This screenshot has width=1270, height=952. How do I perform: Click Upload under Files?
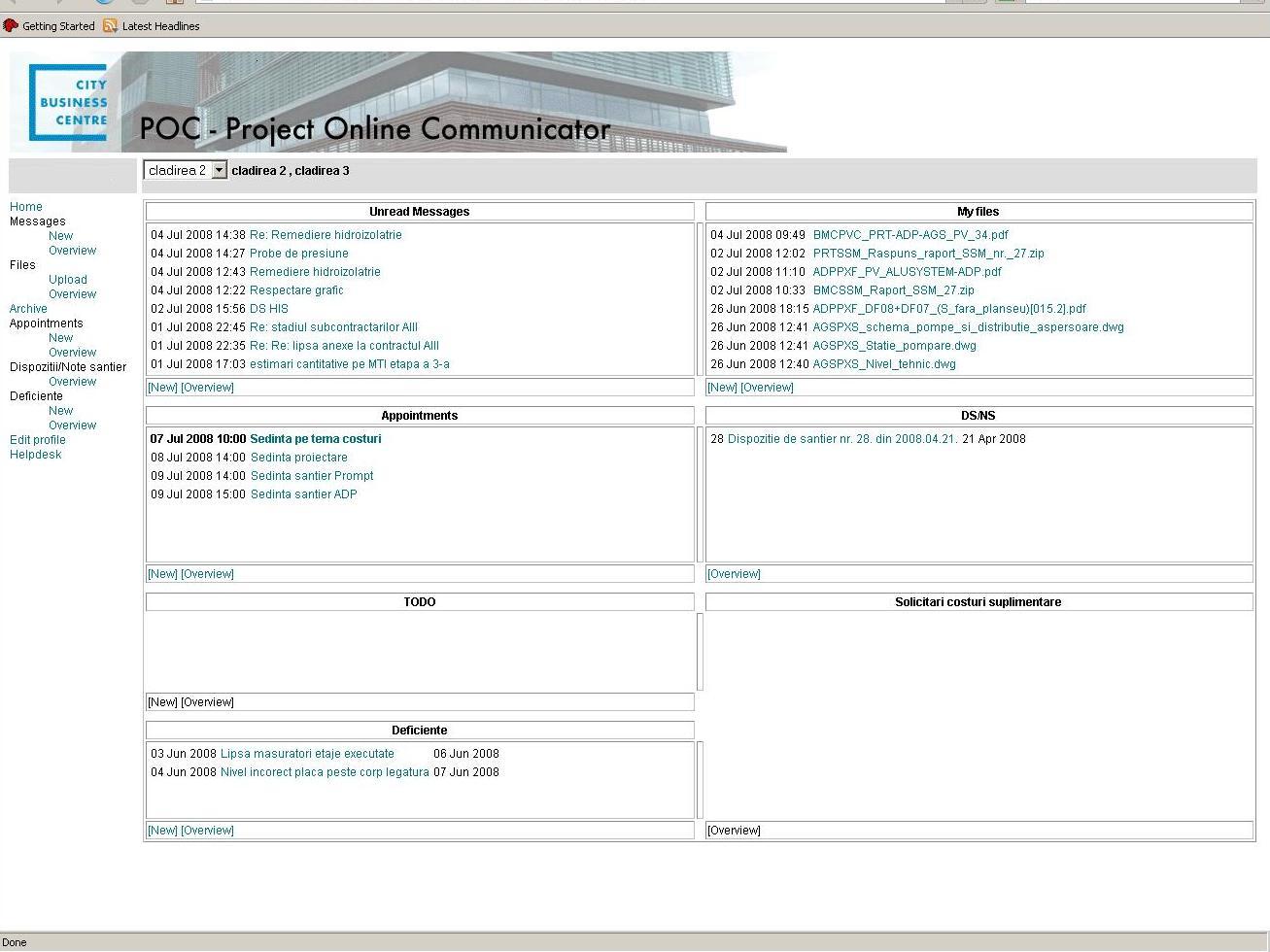tap(68, 280)
